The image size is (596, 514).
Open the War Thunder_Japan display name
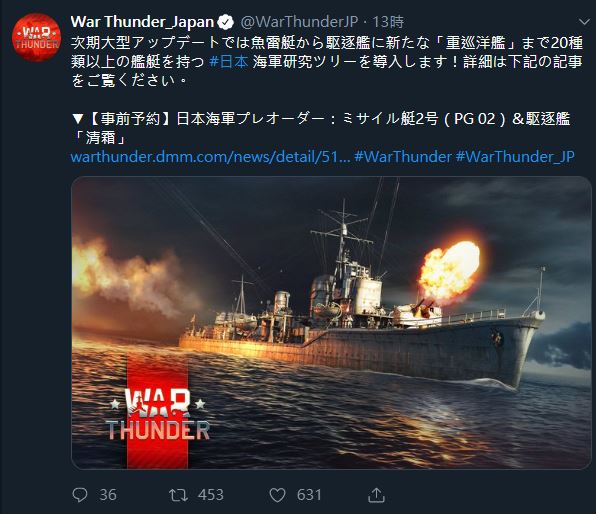point(143,22)
